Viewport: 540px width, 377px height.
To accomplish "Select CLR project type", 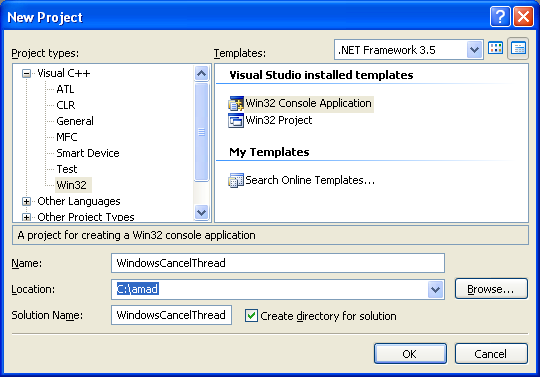I will click(x=65, y=105).
